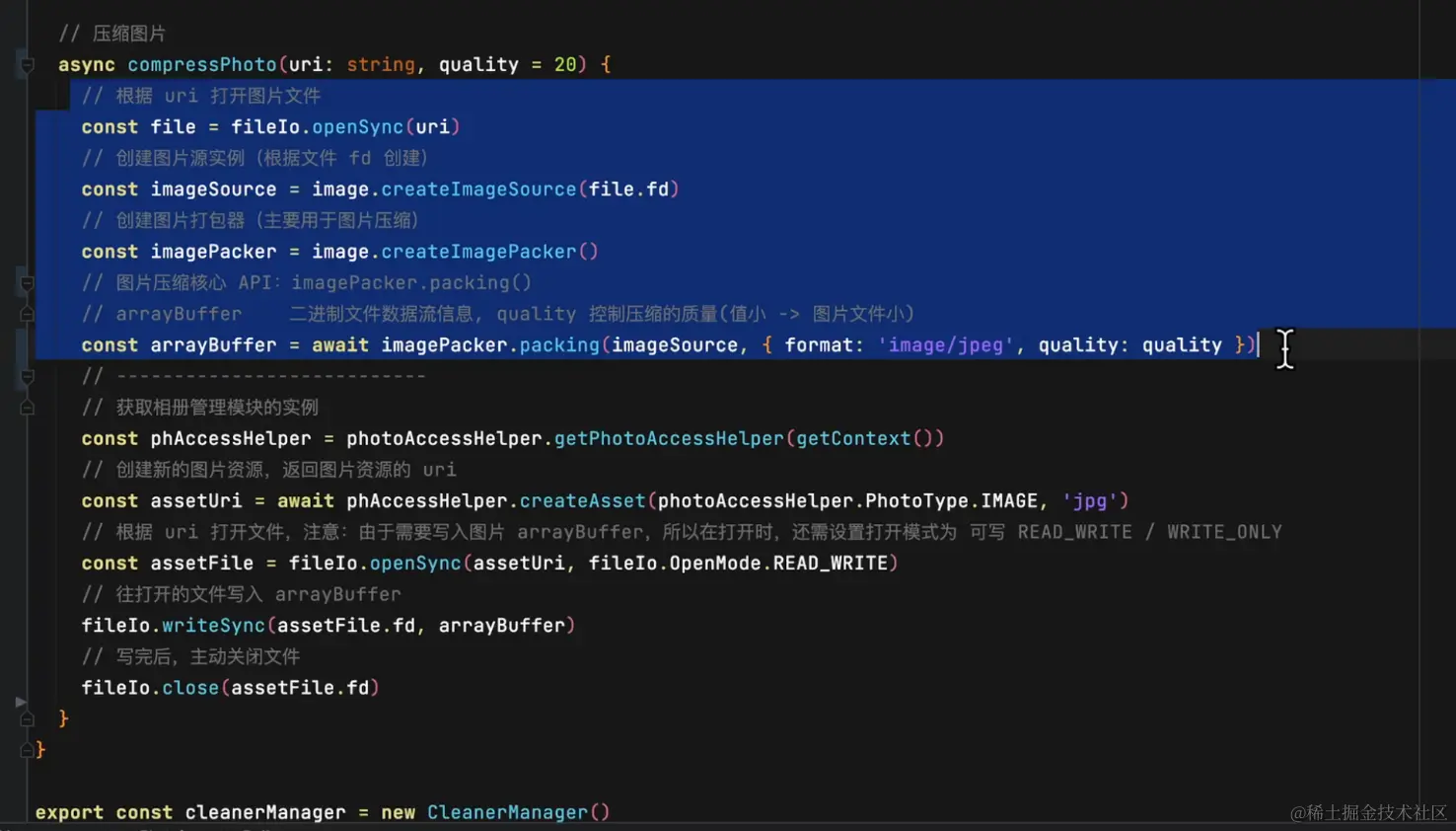1456x831 pixels.
Task: Click 'file.fd' argument in createImageSource
Action: click(628, 189)
